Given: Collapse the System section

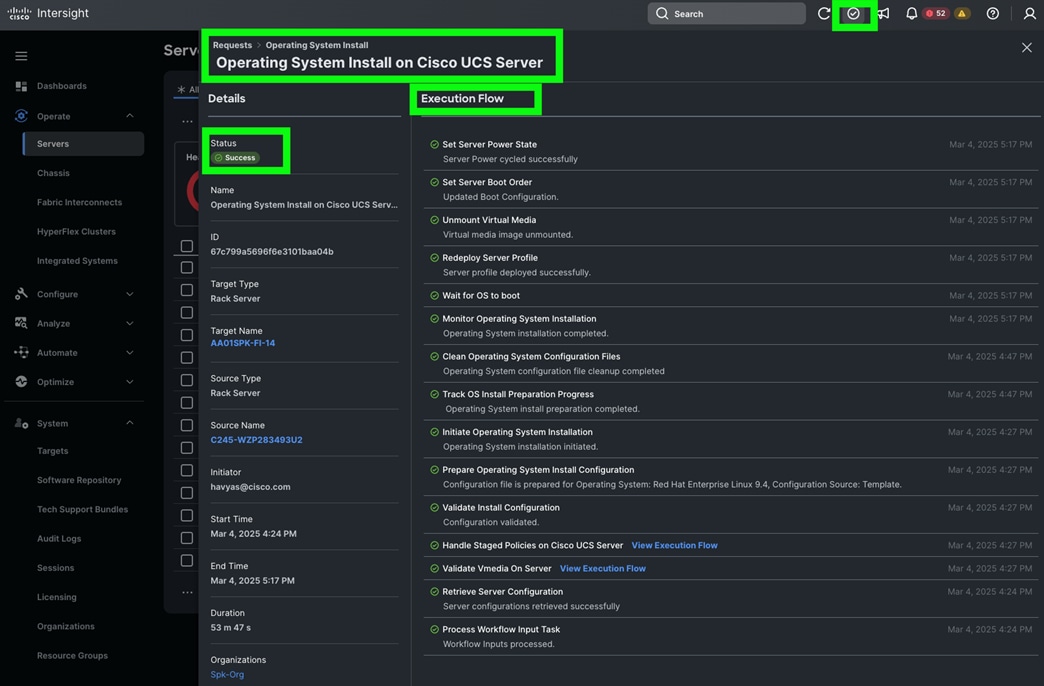Looking at the screenshot, I should tap(130, 423).
